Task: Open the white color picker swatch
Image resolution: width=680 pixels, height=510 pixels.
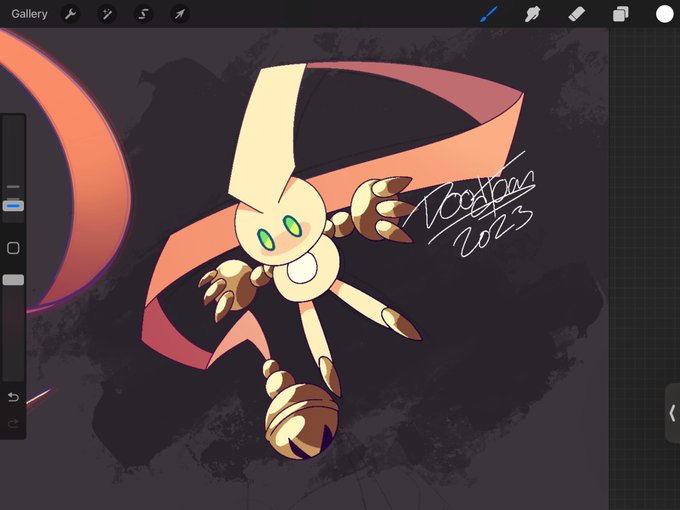Action: click(664, 14)
